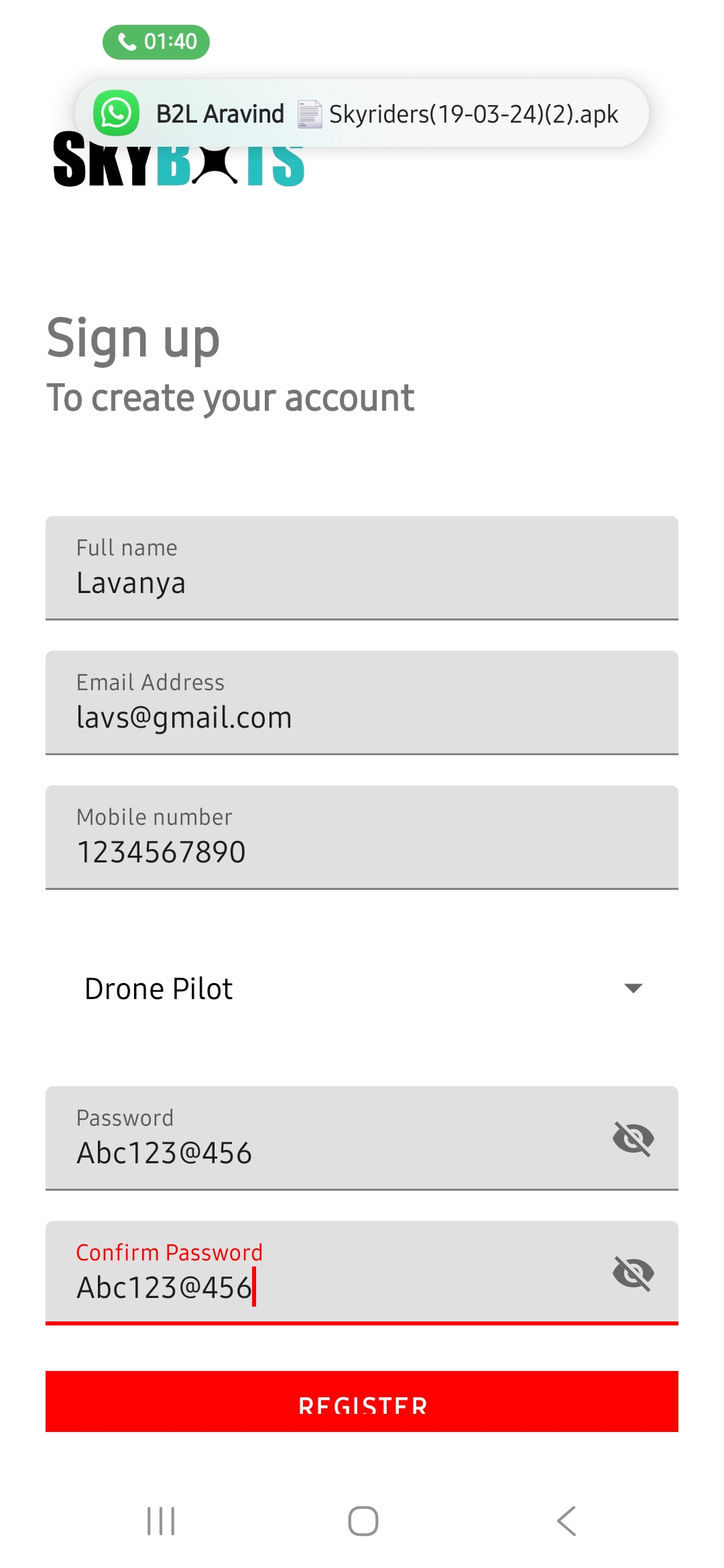Tap the Skyriders apk file icon
The height and width of the screenshot is (1568, 724).
(309, 114)
